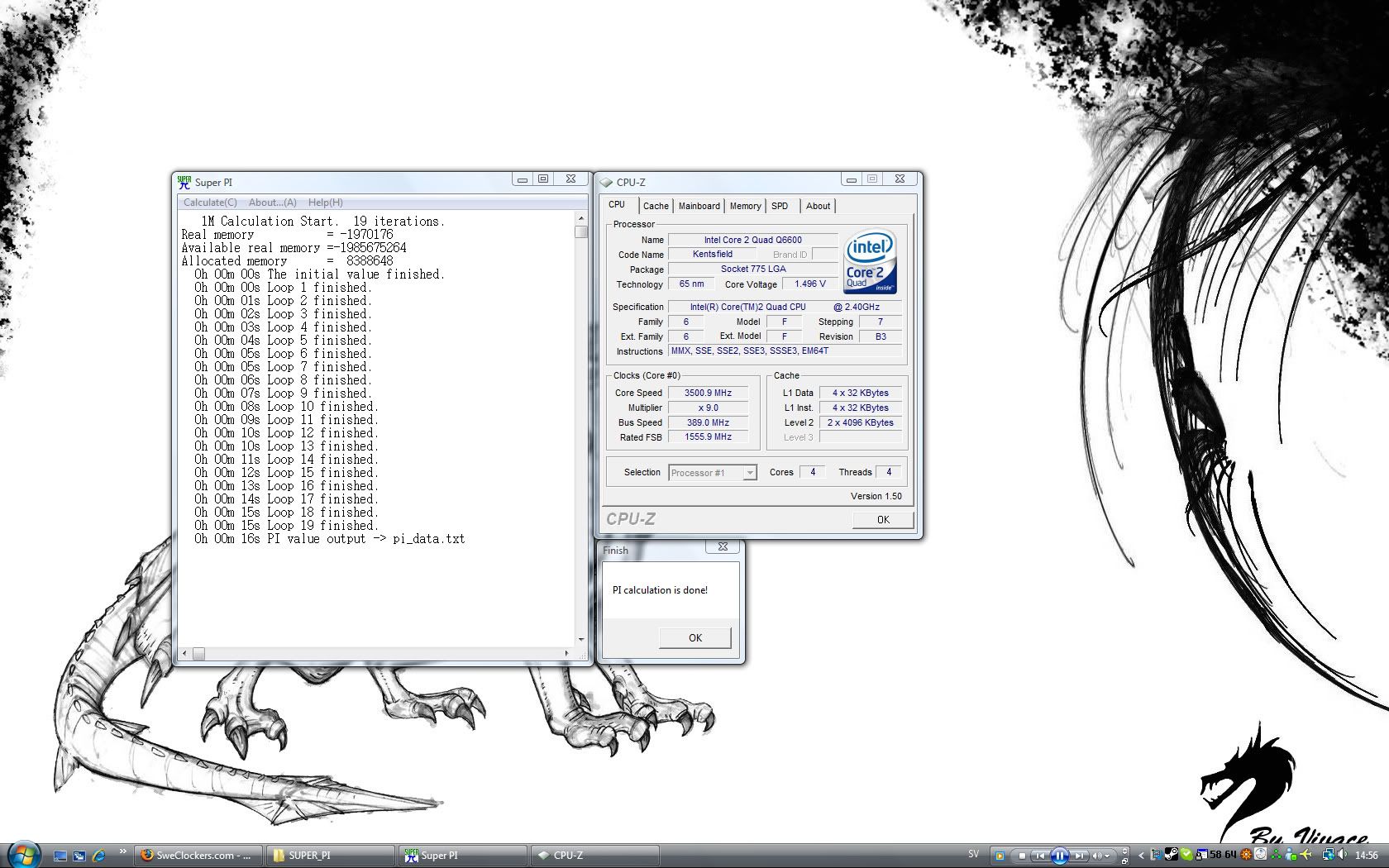Restore Media Player from taskbar toolbar
This screenshot has width=1389, height=868.
pyautogui.click(x=1124, y=861)
